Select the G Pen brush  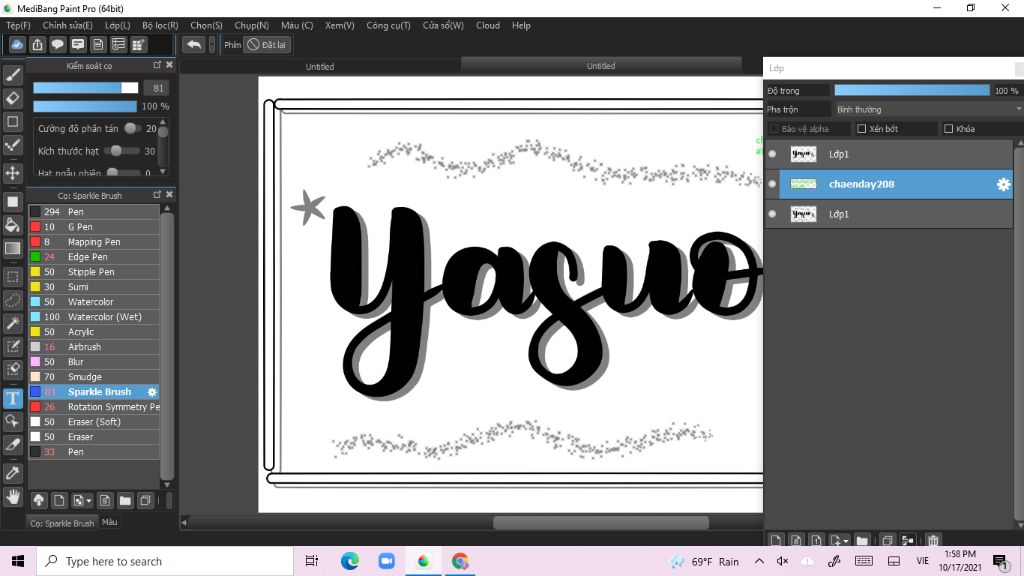coord(94,227)
